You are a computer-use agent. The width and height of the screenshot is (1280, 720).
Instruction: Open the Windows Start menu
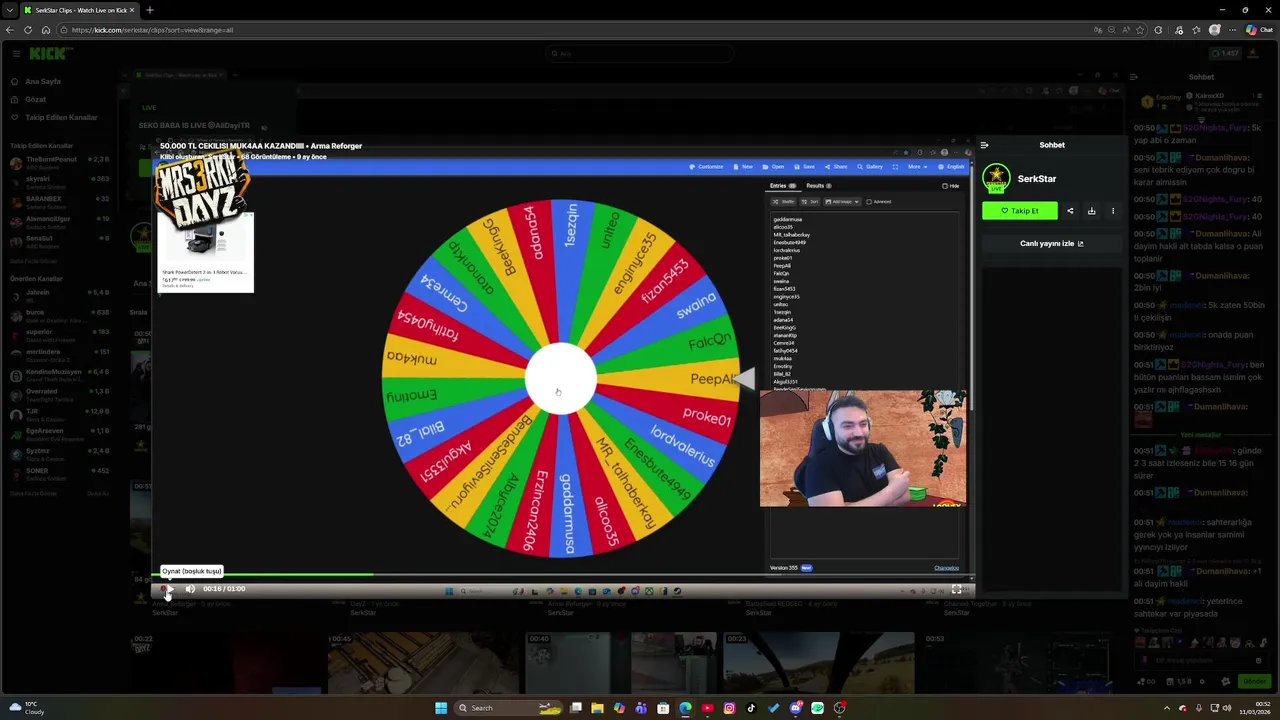441,708
